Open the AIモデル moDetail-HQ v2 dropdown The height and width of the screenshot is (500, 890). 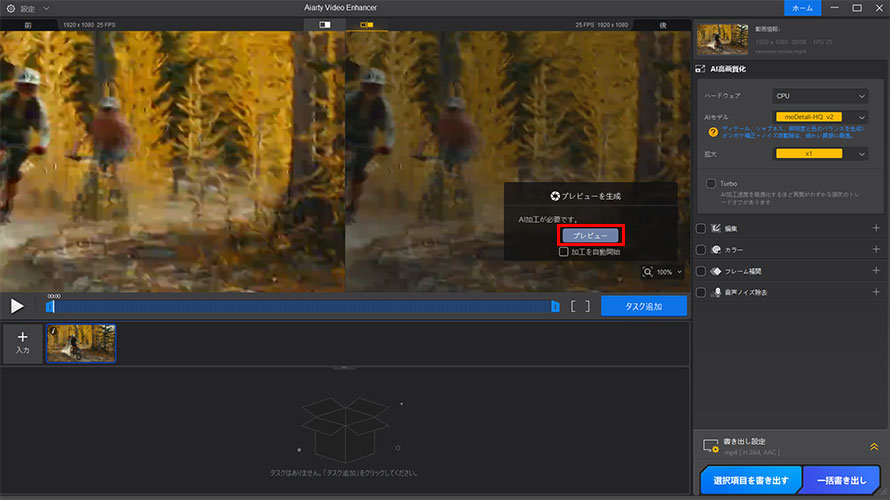(x=820, y=117)
